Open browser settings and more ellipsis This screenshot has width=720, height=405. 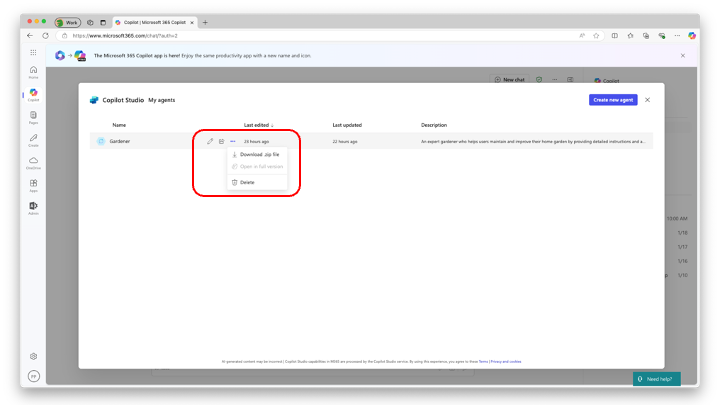(677, 35)
